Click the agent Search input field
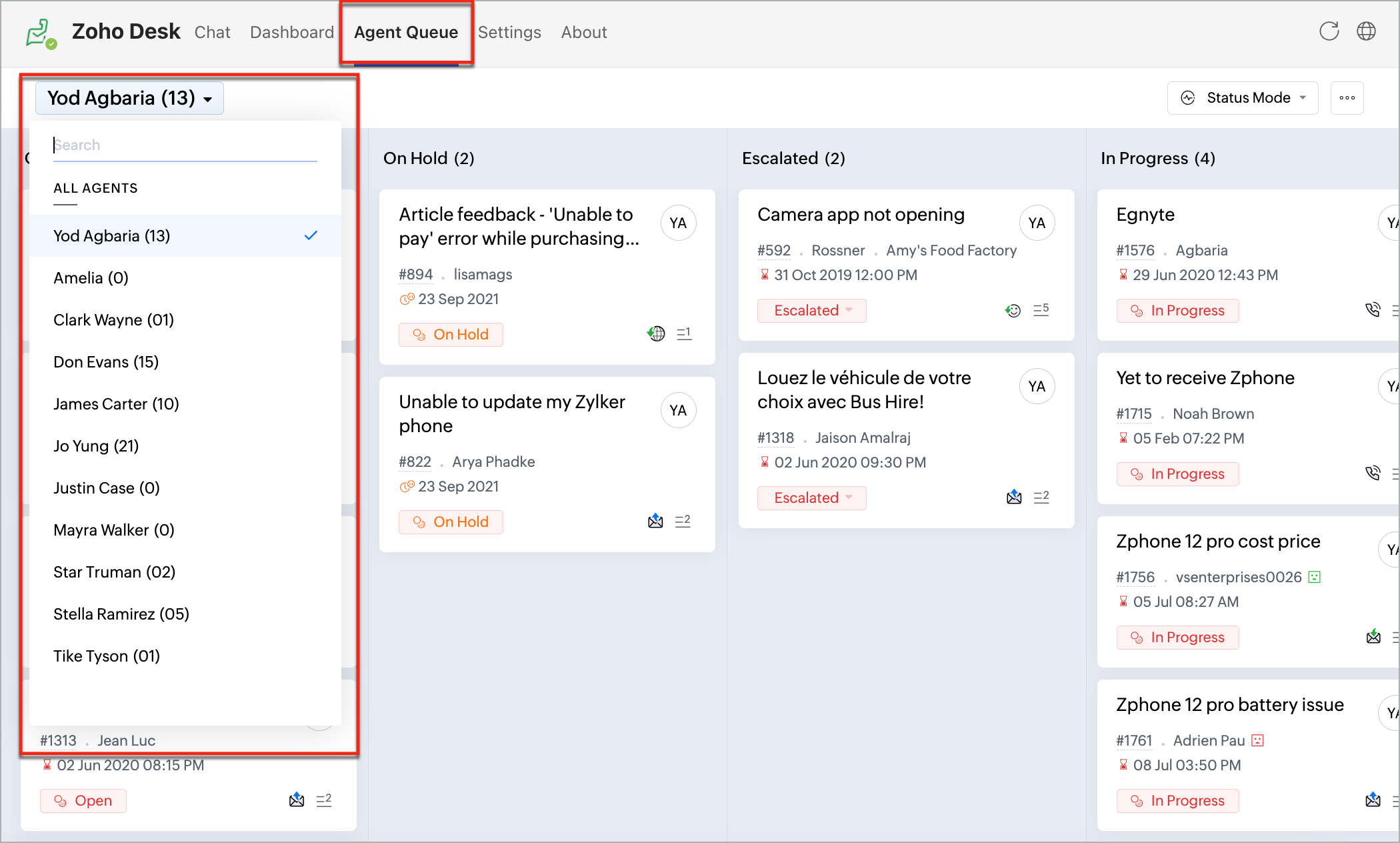Viewport: 1400px width, 843px height. [x=185, y=145]
